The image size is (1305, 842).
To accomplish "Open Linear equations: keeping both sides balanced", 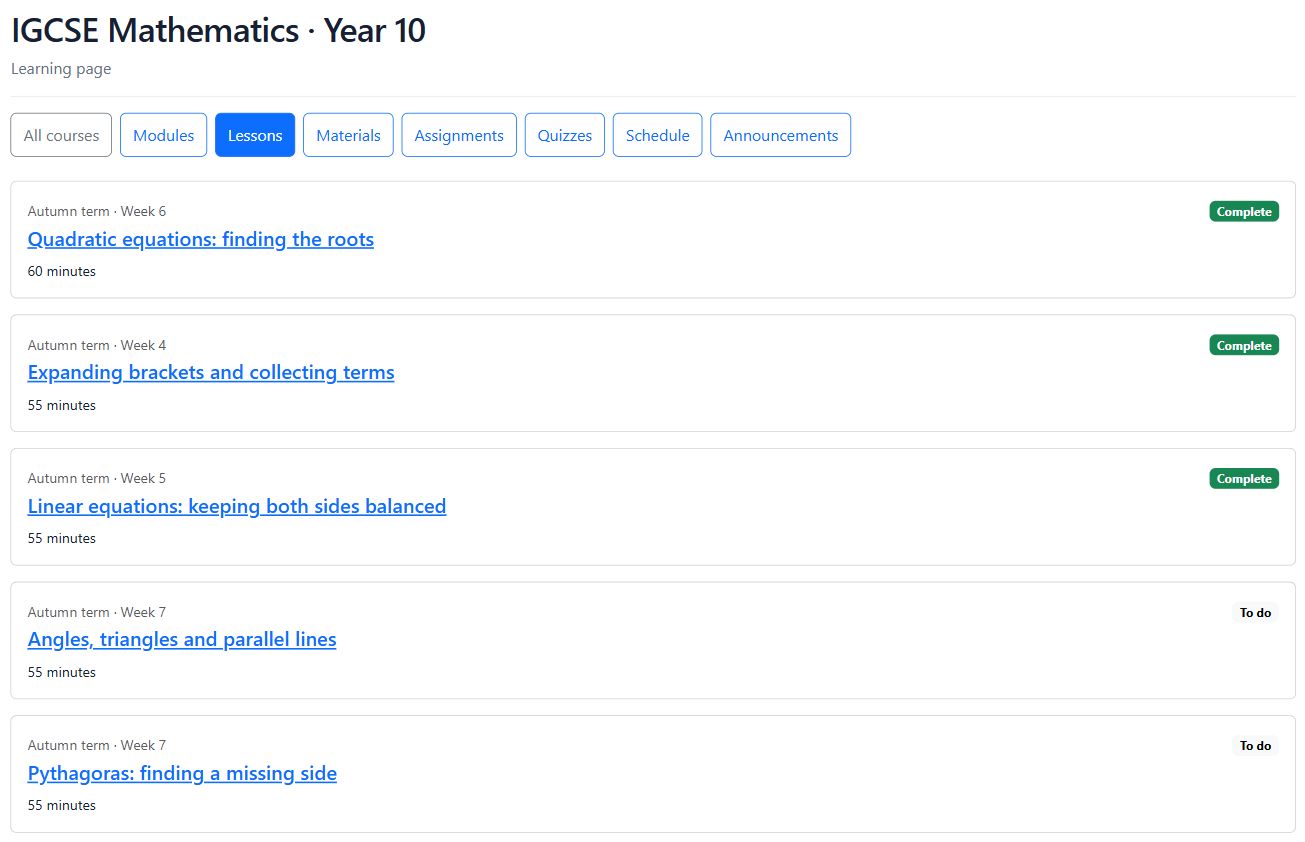I will click(x=237, y=506).
